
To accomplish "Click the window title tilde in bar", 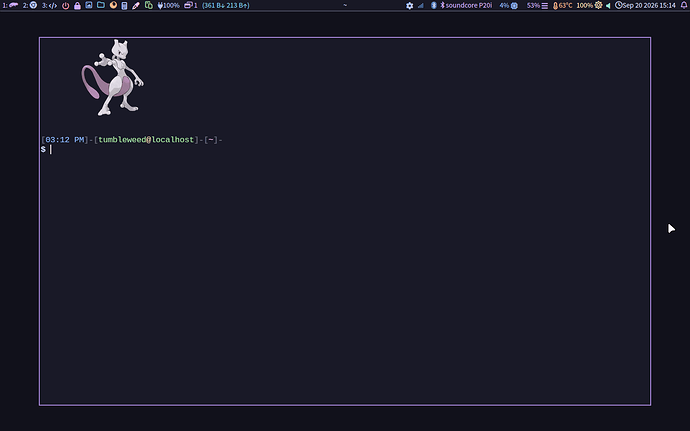I will tap(345, 5).
